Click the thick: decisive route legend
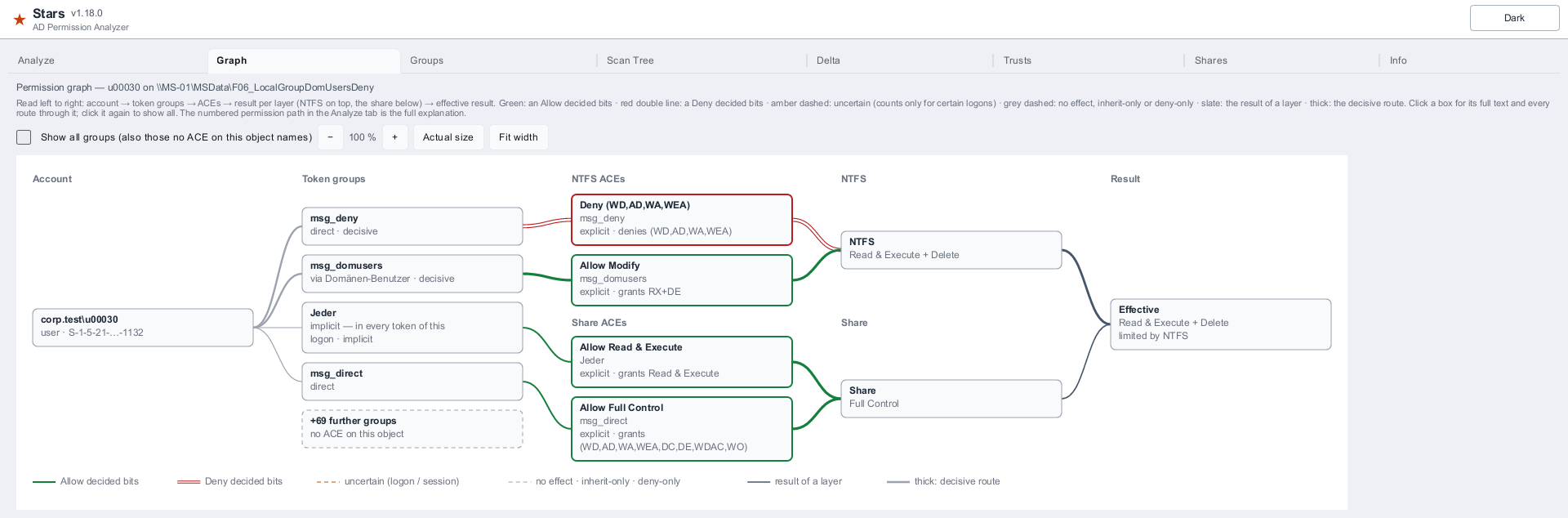 943,481
